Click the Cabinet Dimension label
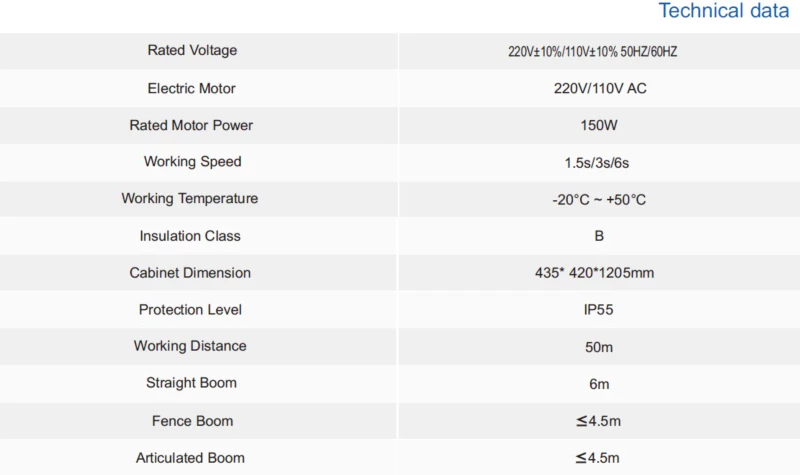This screenshot has height=475, width=800. 190,272
